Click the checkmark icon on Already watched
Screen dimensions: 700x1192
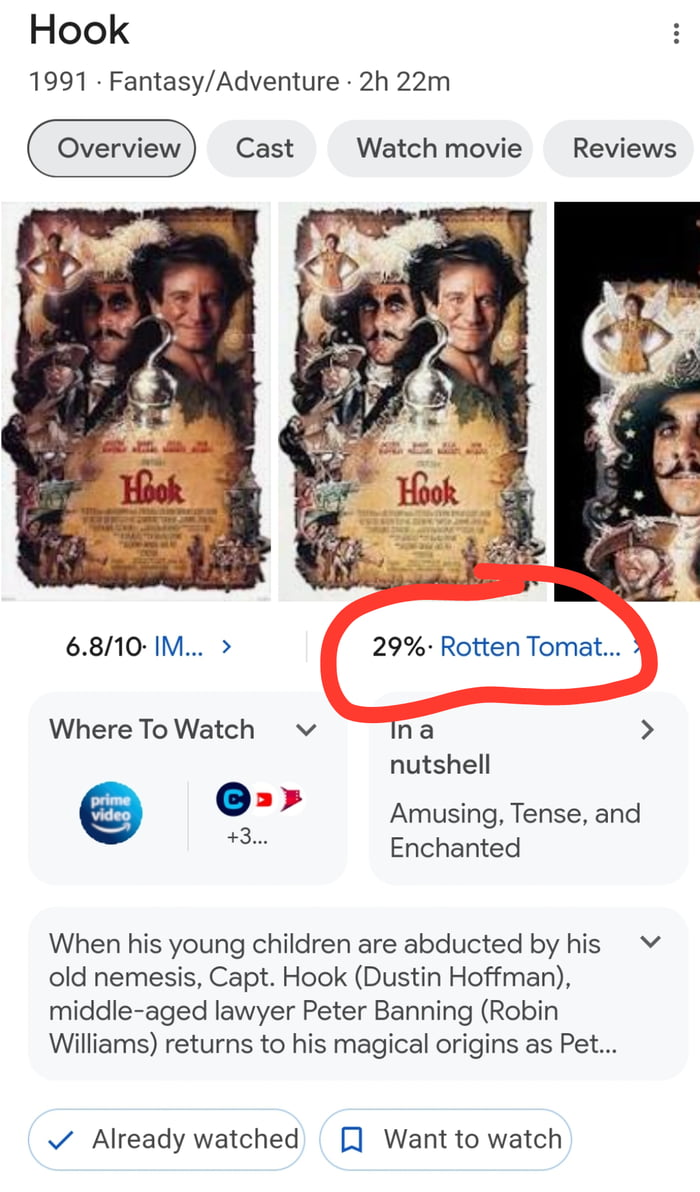pos(61,1140)
